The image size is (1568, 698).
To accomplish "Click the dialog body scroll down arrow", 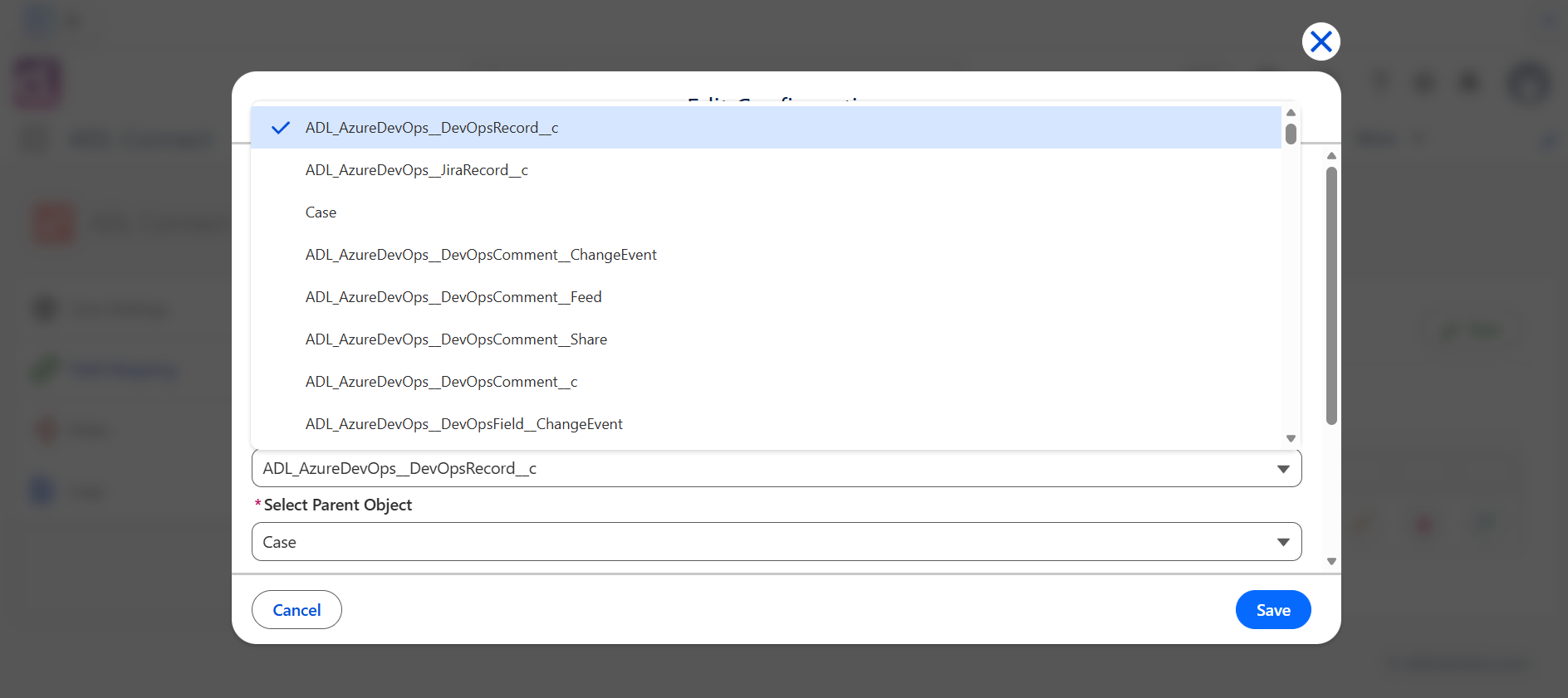I will tap(1331, 562).
